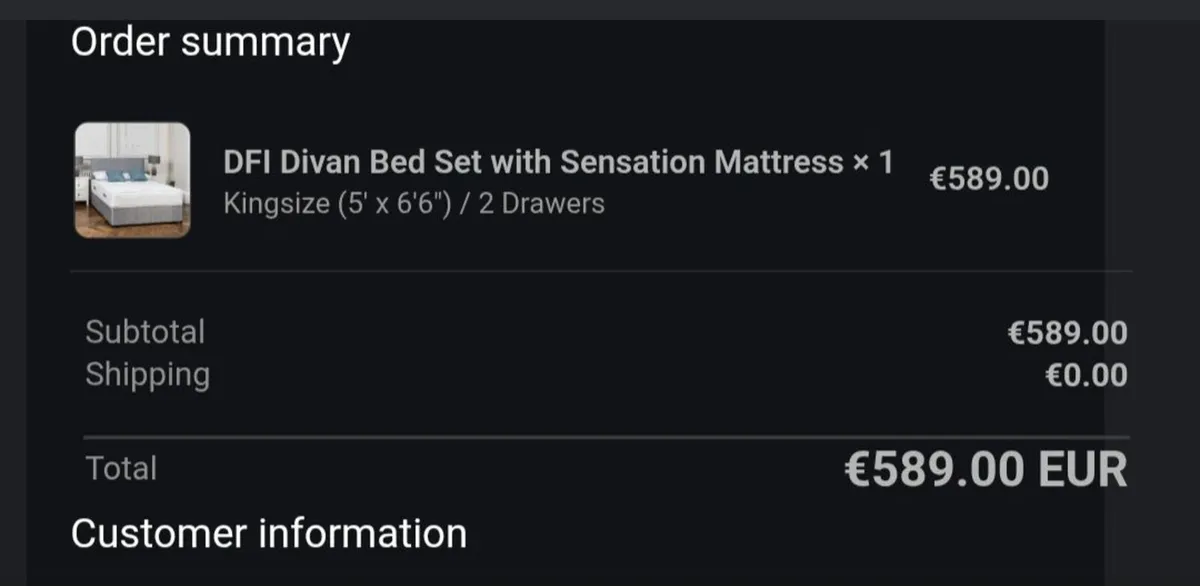1200x586 pixels.
Task: Select the Shipping label
Action: pos(148,374)
